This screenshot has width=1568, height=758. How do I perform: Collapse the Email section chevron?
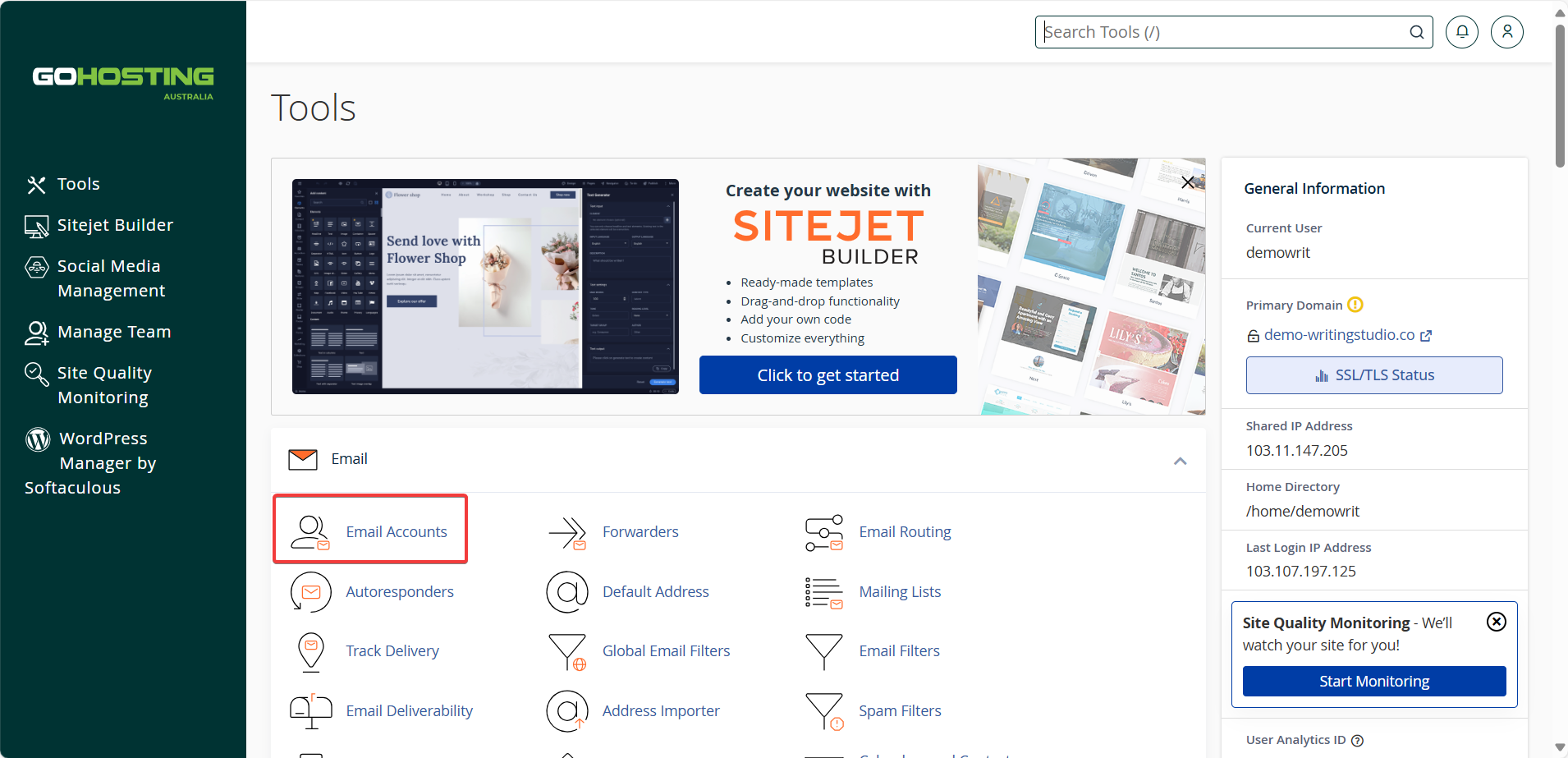point(1181,461)
